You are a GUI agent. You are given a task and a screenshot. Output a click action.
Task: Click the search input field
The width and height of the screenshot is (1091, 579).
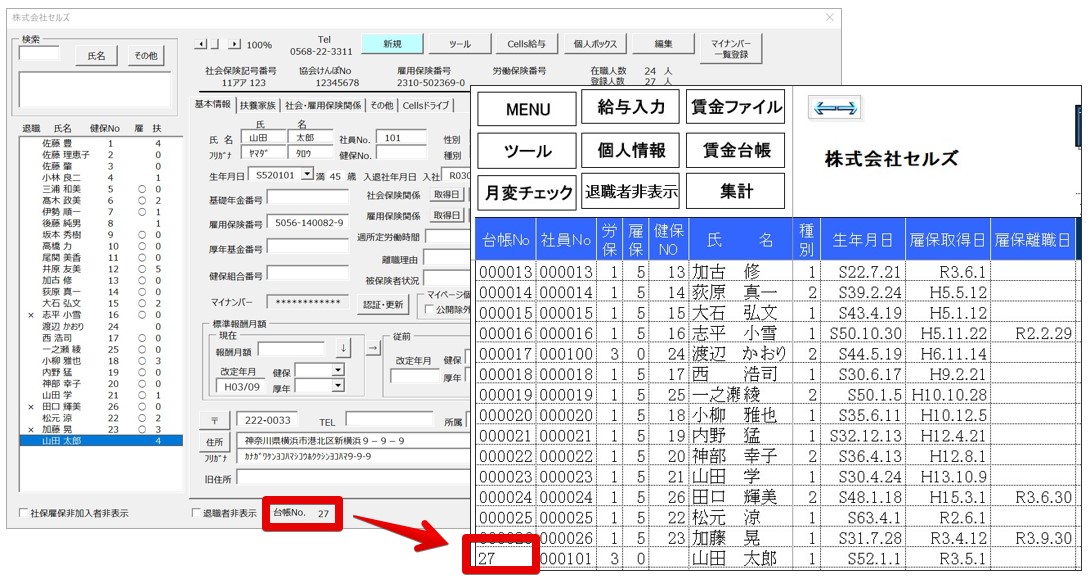tap(39, 54)
